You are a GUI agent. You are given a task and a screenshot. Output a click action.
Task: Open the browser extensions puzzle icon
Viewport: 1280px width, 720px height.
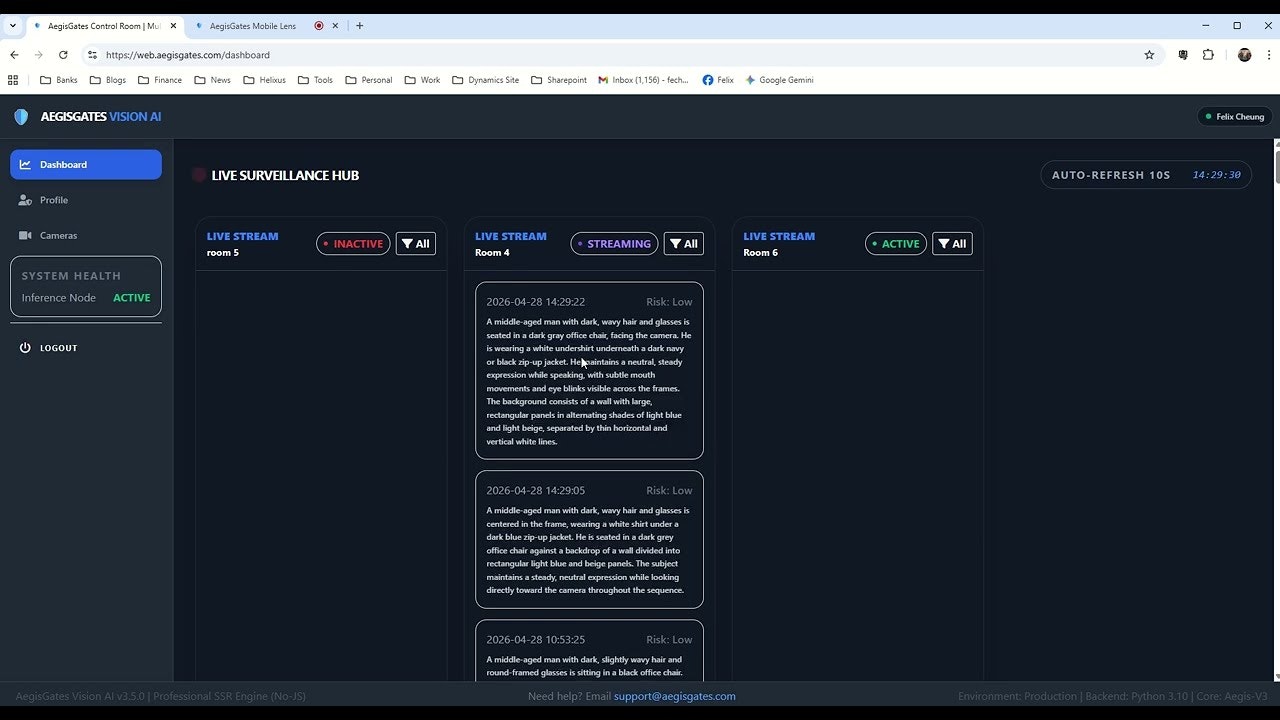(x=1209, y=55)
